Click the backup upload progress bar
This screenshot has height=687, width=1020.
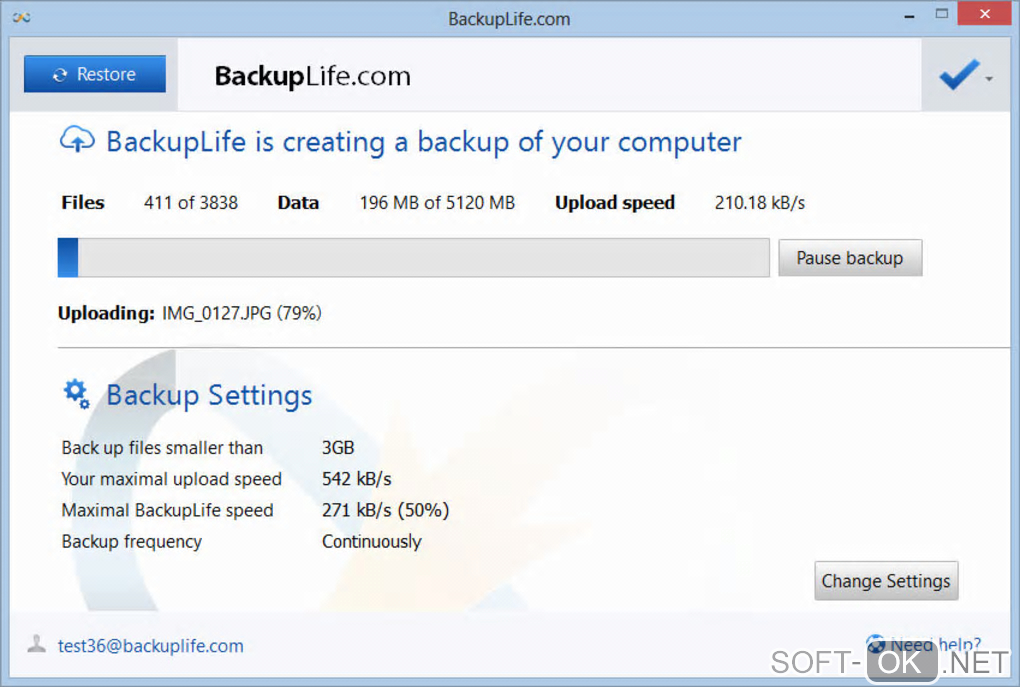[x=413, y=258]
